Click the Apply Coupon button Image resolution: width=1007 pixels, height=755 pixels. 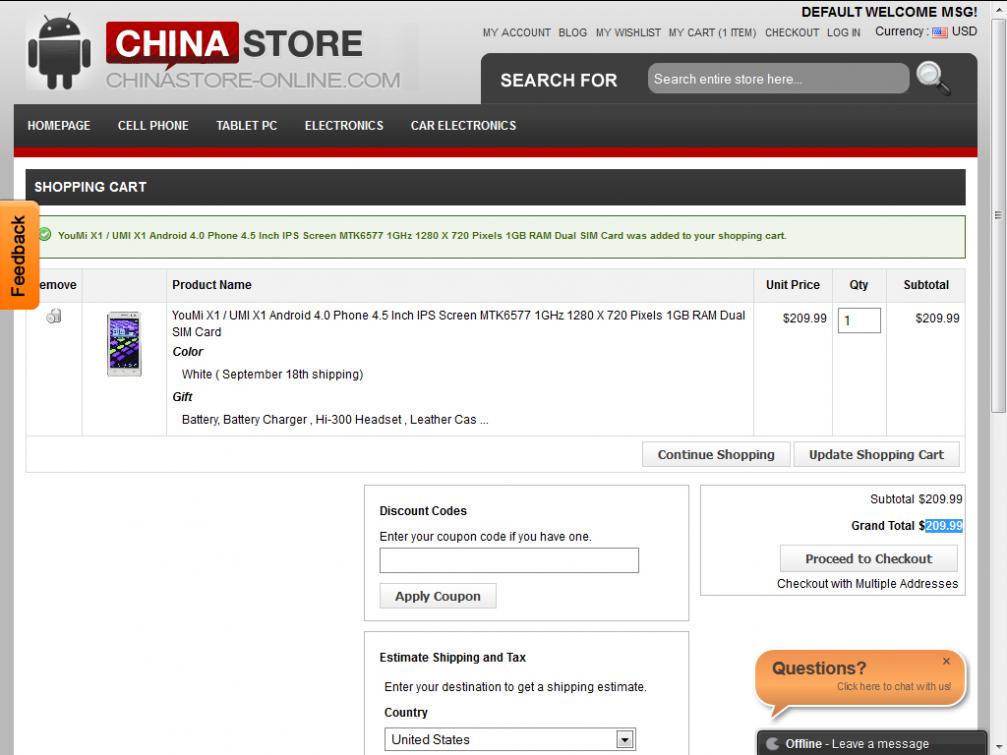tap(438, 596)
